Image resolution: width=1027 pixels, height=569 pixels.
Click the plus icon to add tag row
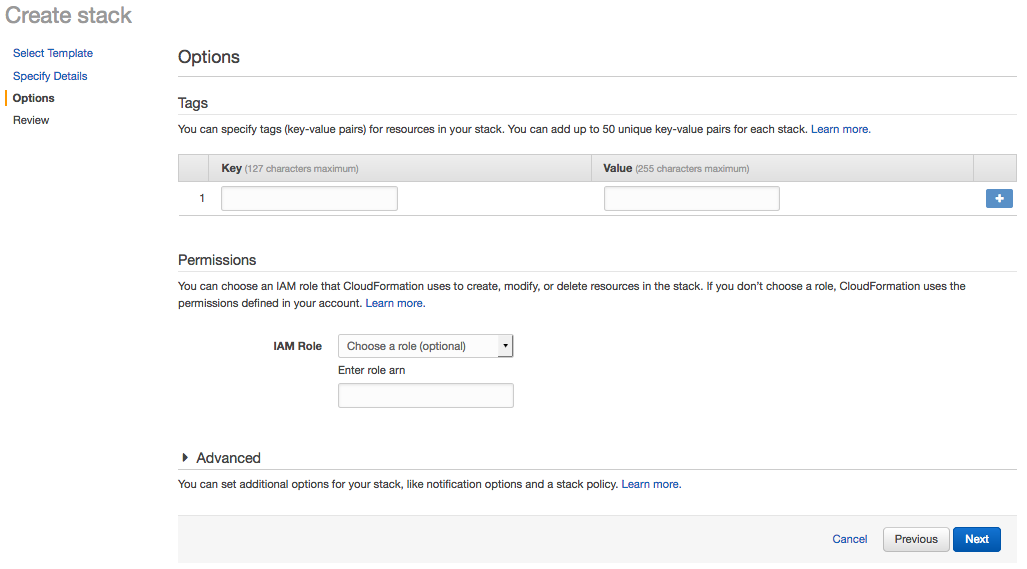coord(998,199)
